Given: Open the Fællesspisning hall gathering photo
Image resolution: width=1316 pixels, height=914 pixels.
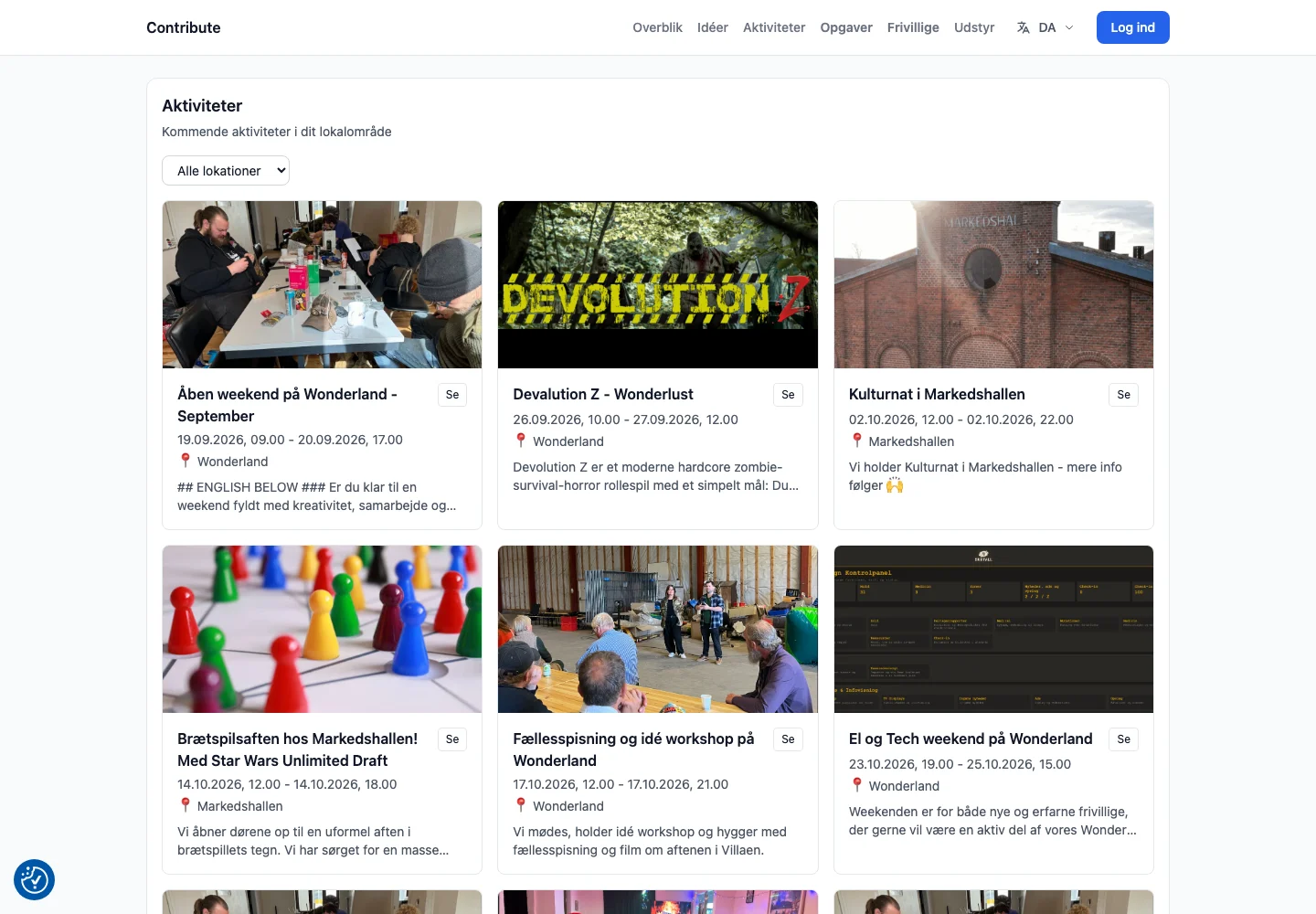Looking at the screenshot, I should 658,629.
